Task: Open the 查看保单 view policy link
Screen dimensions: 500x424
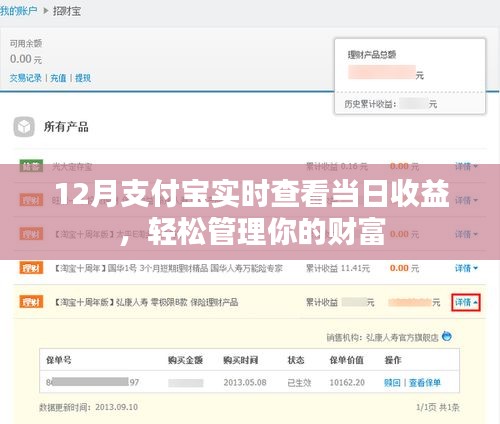Action: coord(425,382)
